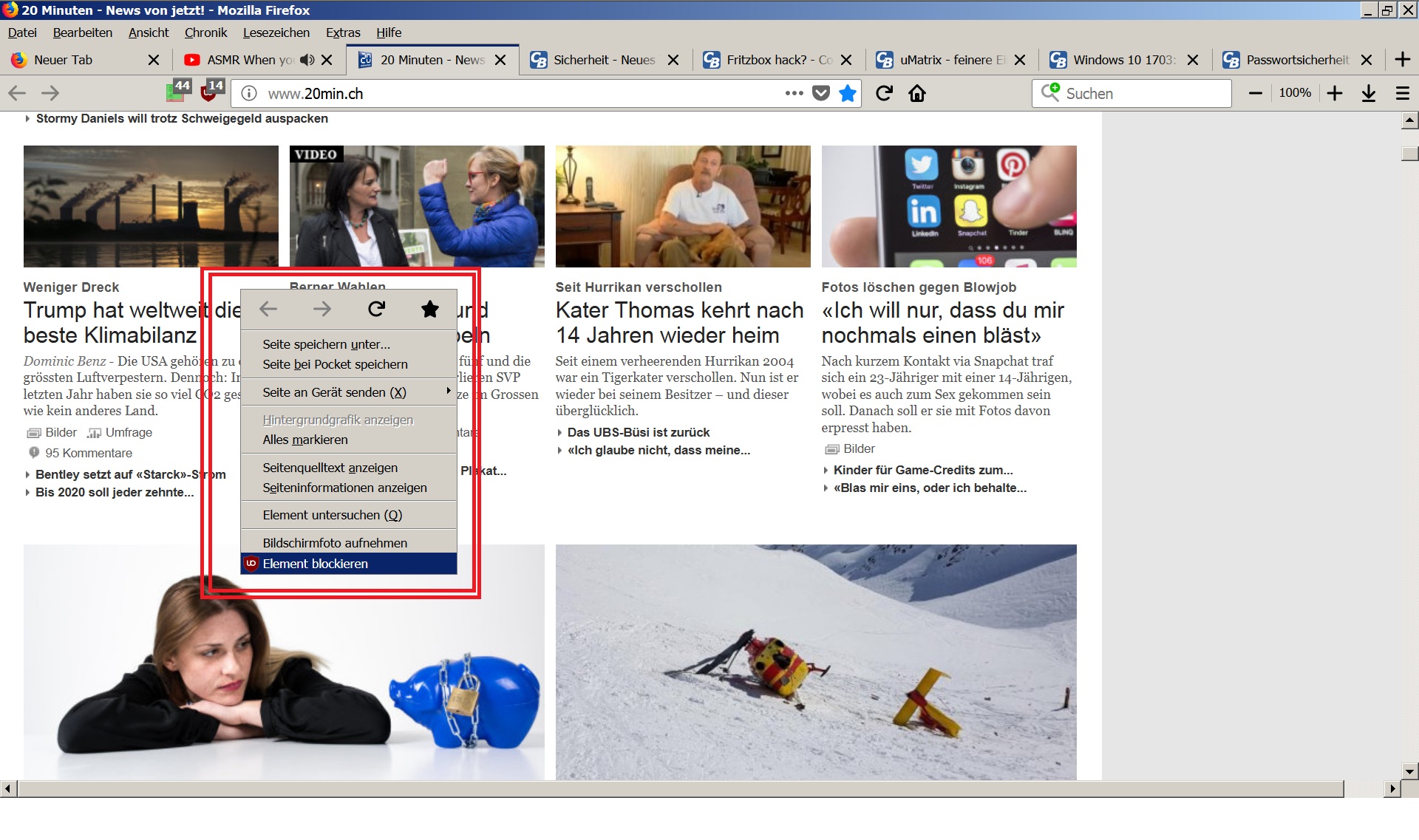Click the home button icon
This screenshot has height=840, width=1419.
(x=917, y=93)
